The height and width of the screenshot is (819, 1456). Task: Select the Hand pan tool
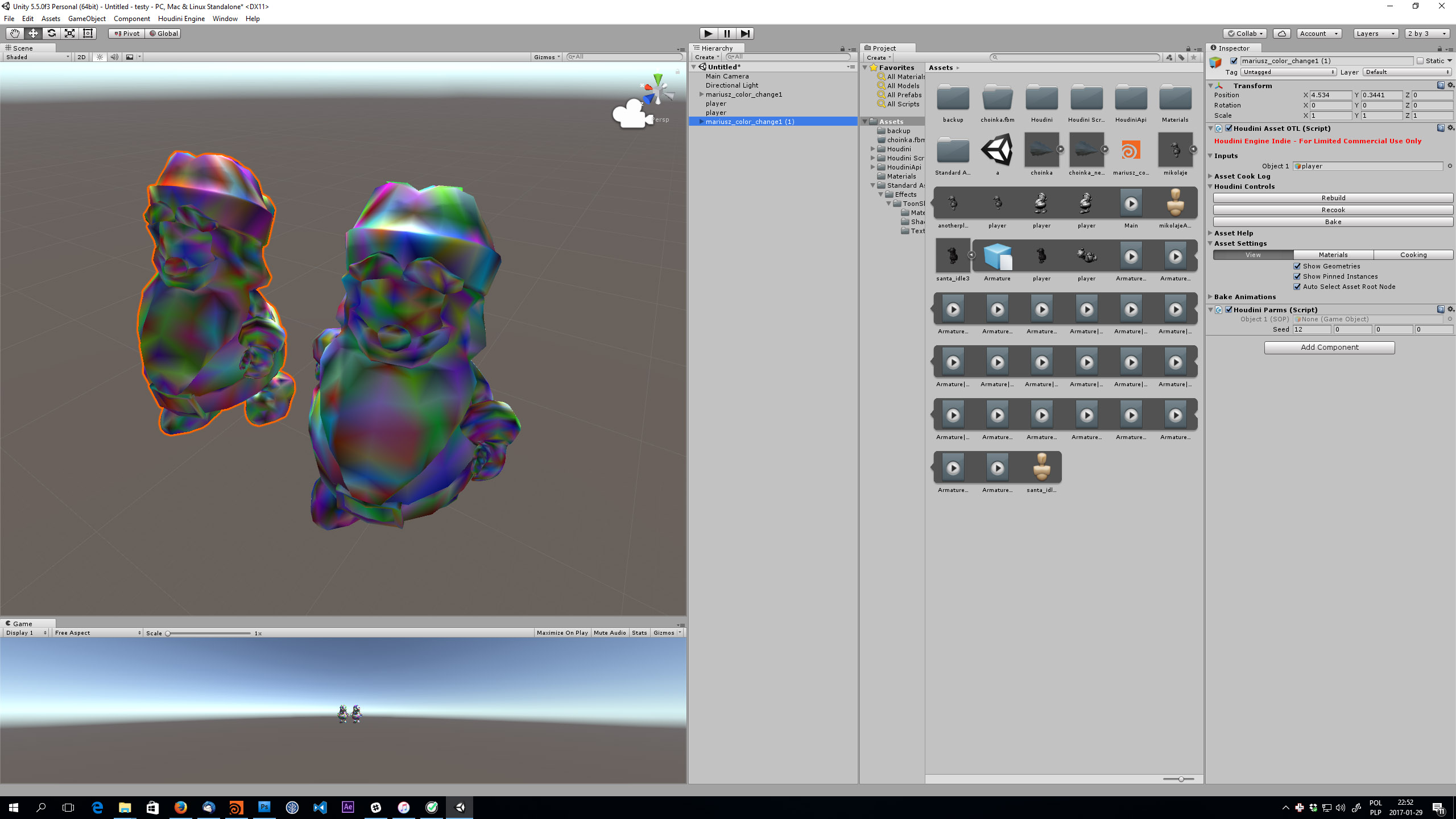coord(15,33)
